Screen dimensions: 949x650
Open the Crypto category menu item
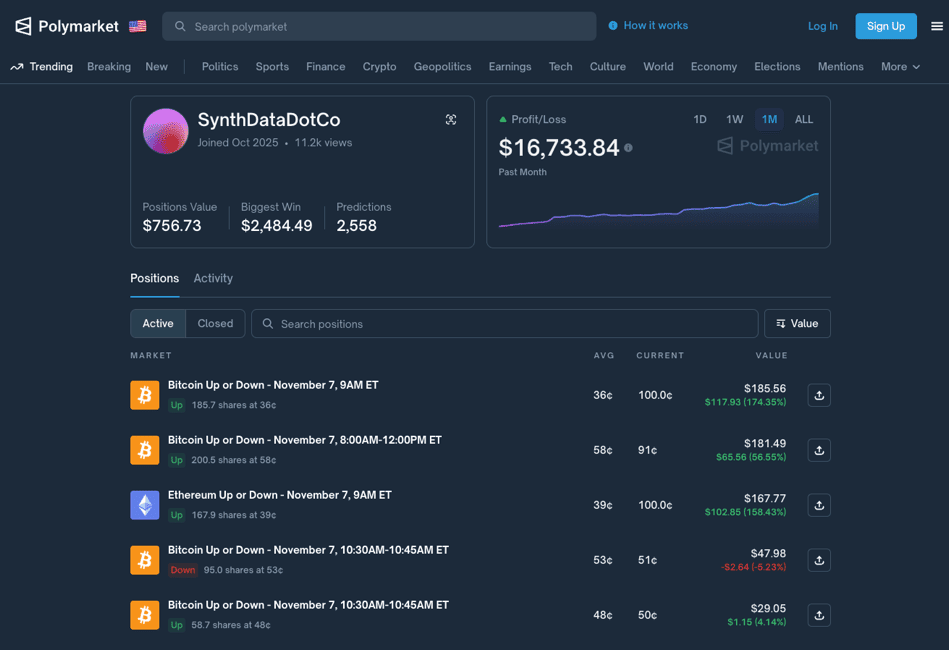click(x=379, y=67)
